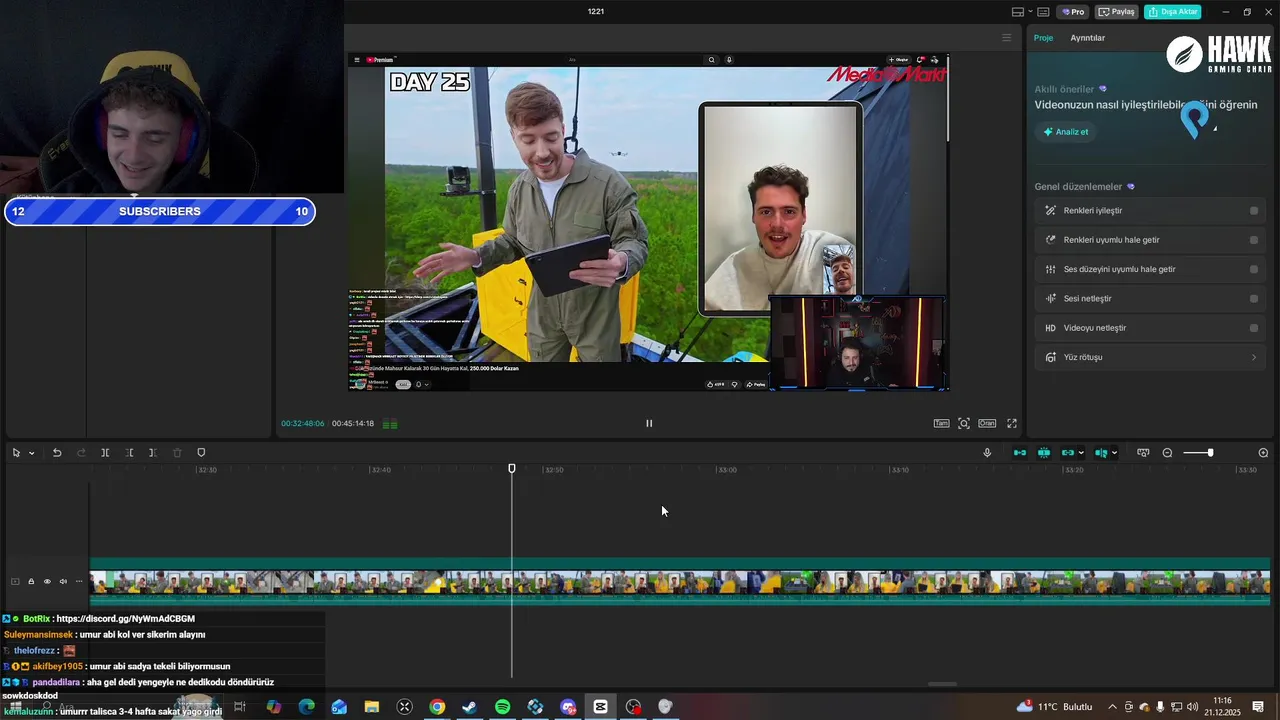The width and height of the screenshot is (1280, 720).
Task: Delete the clip part right of playhead
Action: coord(153,453)
